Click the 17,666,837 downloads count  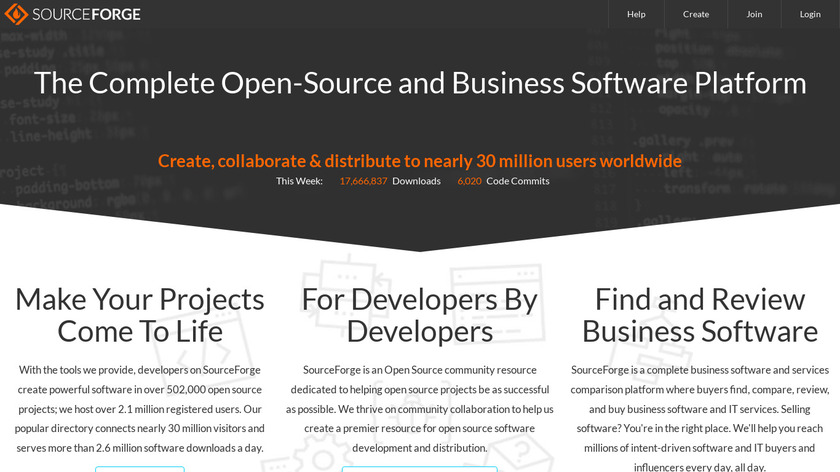363,181
